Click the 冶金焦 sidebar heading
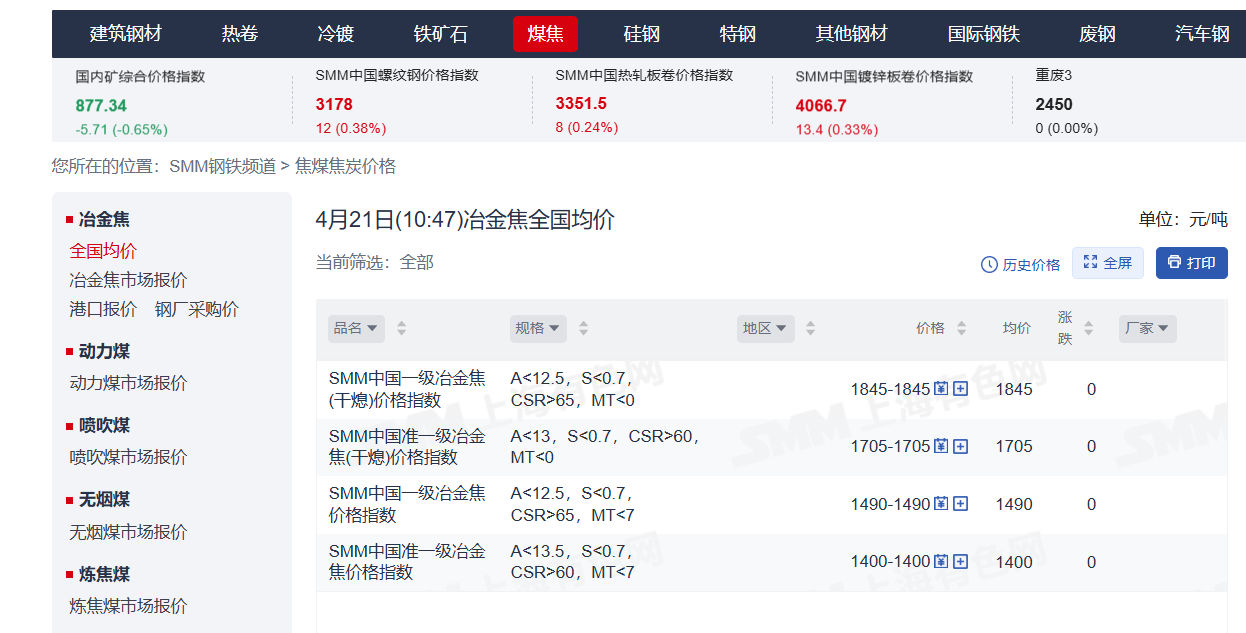The height and width of the screenshot is (633, 1246). pyautogui.click(x=104, y=219)
